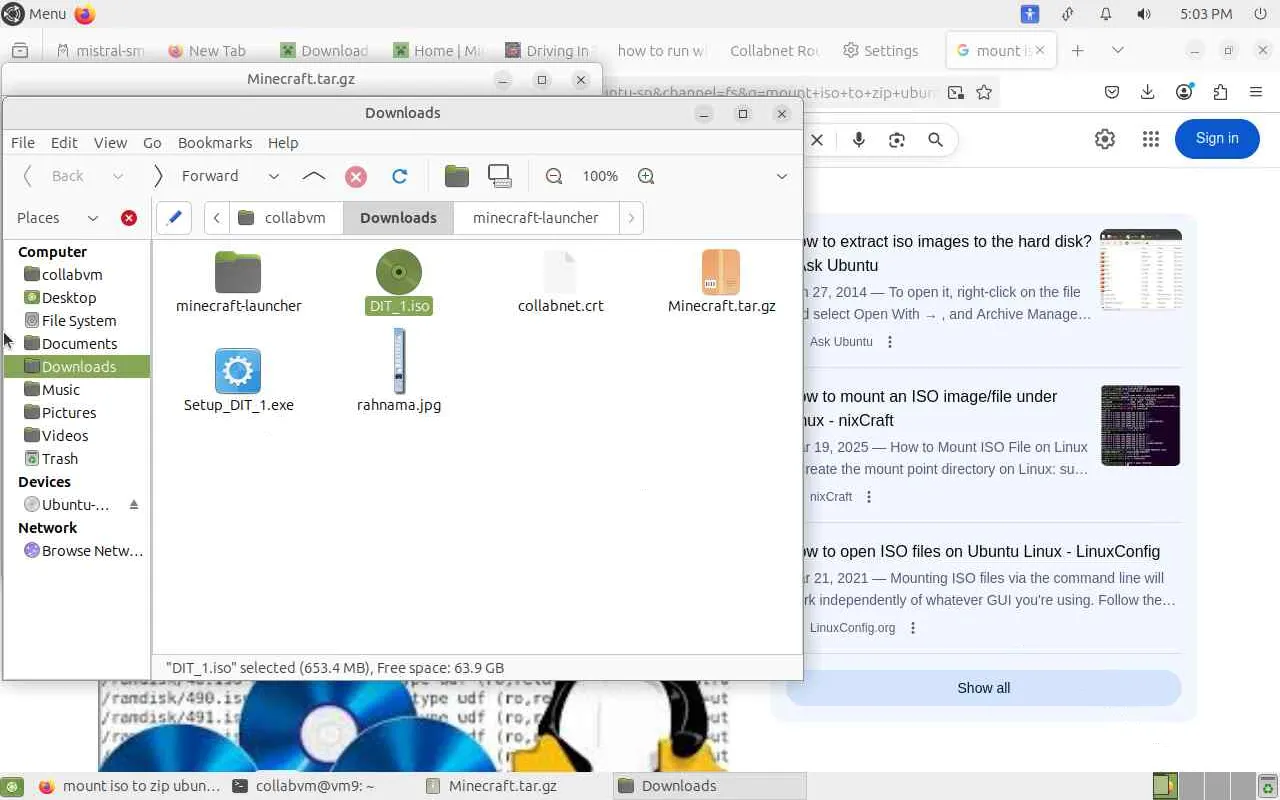Stop loading with the red stop icon
1280x800 pixels.
(356, 176)
